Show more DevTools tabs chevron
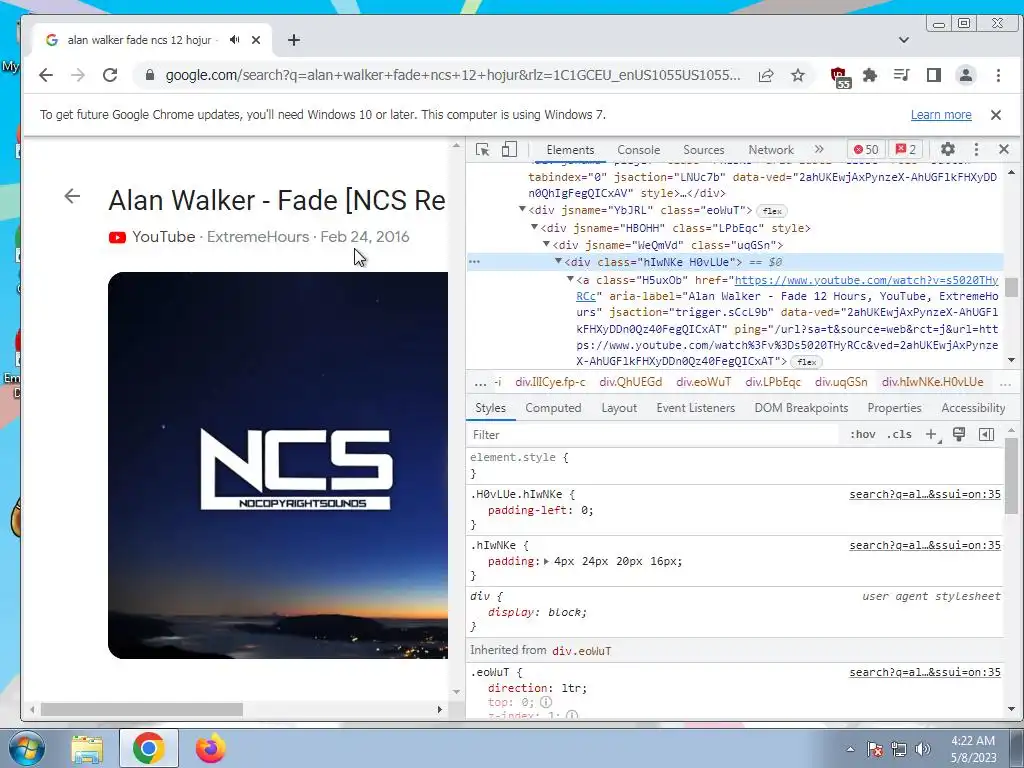 click(x=819, y=149)
